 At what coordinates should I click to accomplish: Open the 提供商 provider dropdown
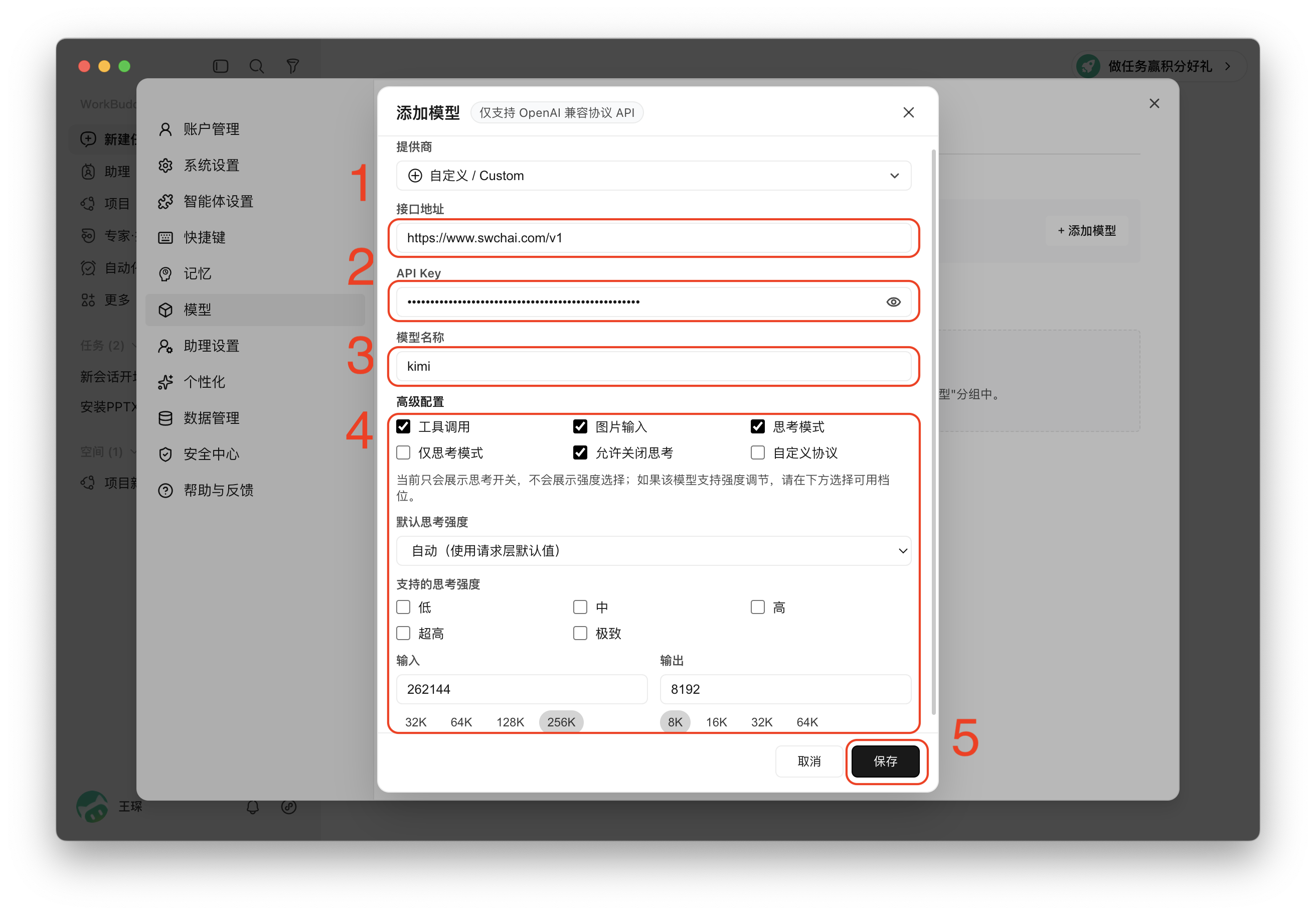pyautogui.click(x=653, y=176)
